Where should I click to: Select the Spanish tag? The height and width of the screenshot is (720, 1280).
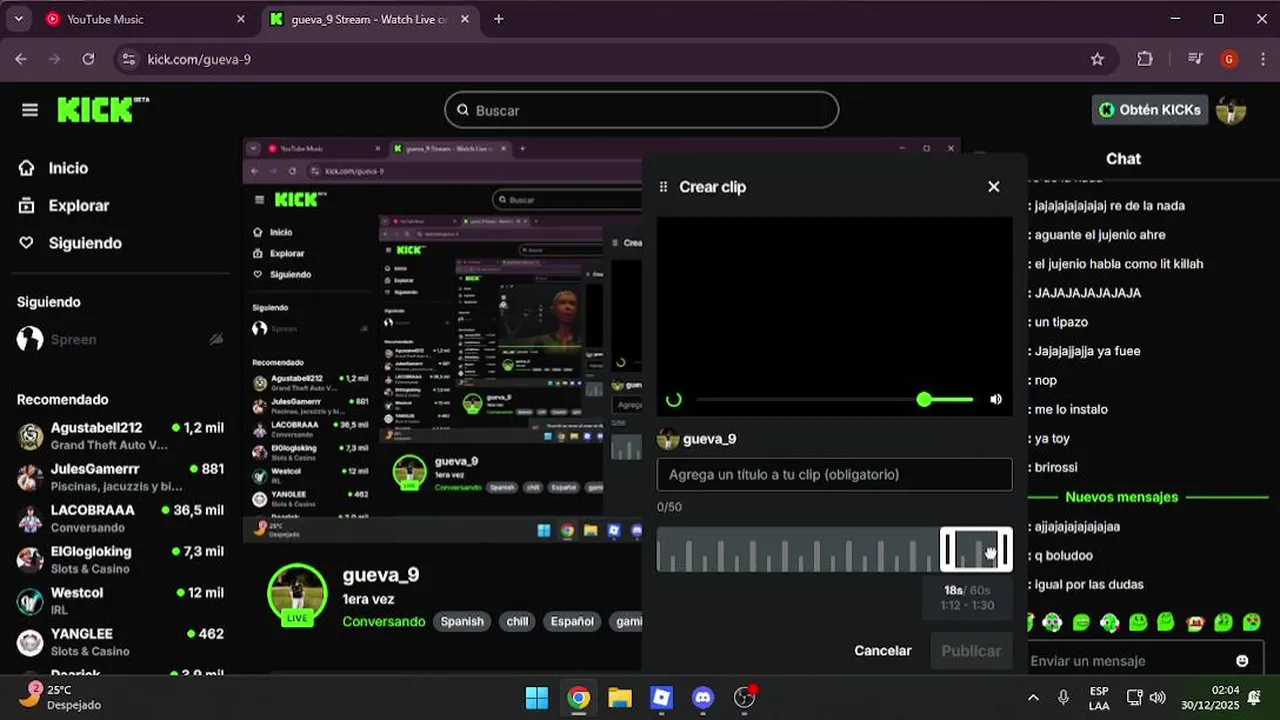pos(462,621)
